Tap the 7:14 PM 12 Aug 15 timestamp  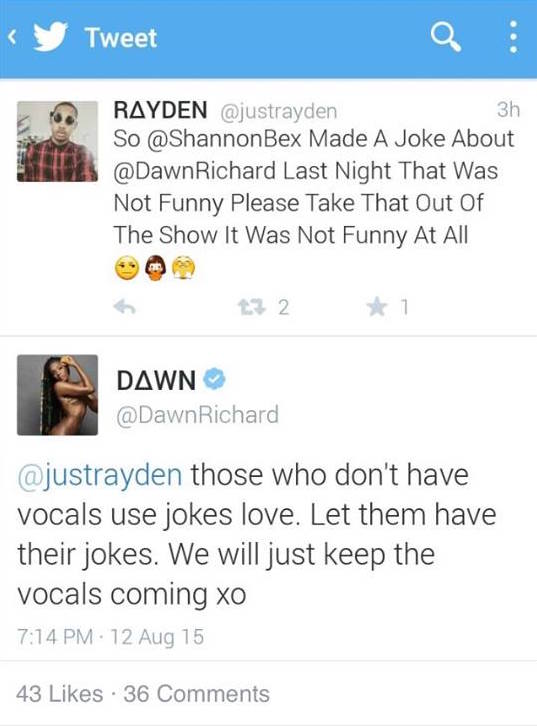coord(110,637)
